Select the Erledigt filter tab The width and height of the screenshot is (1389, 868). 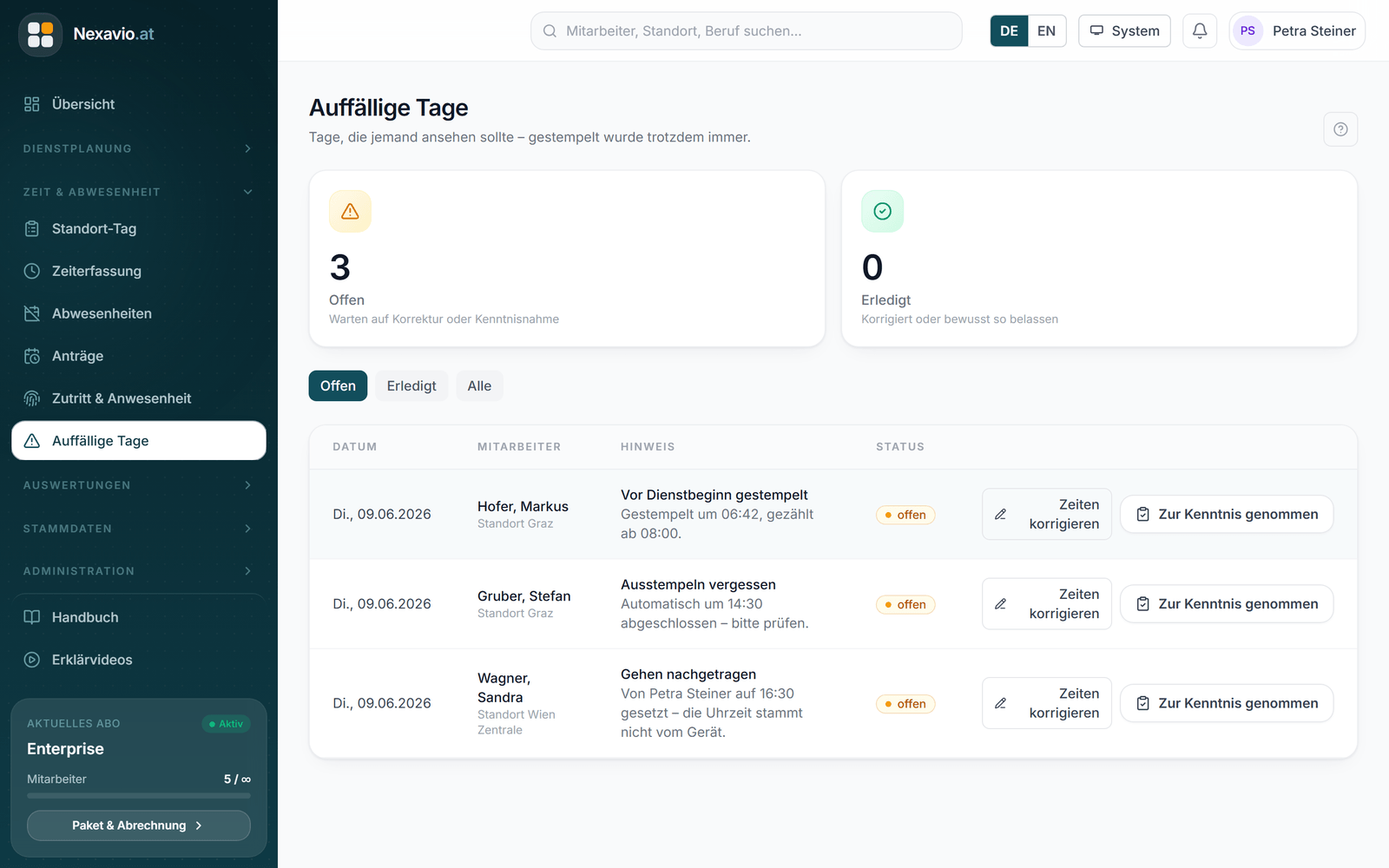[411, 386]
